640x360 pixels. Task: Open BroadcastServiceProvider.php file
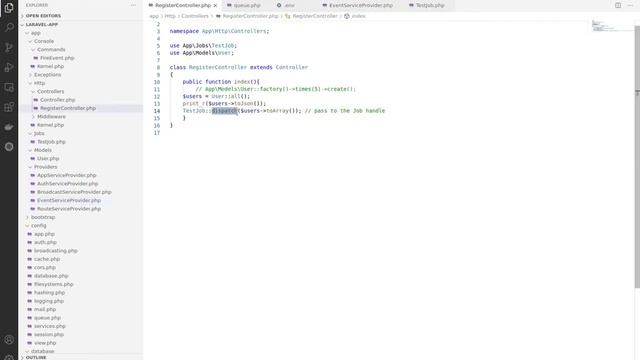pyautogui.click(x=74, y=192)
